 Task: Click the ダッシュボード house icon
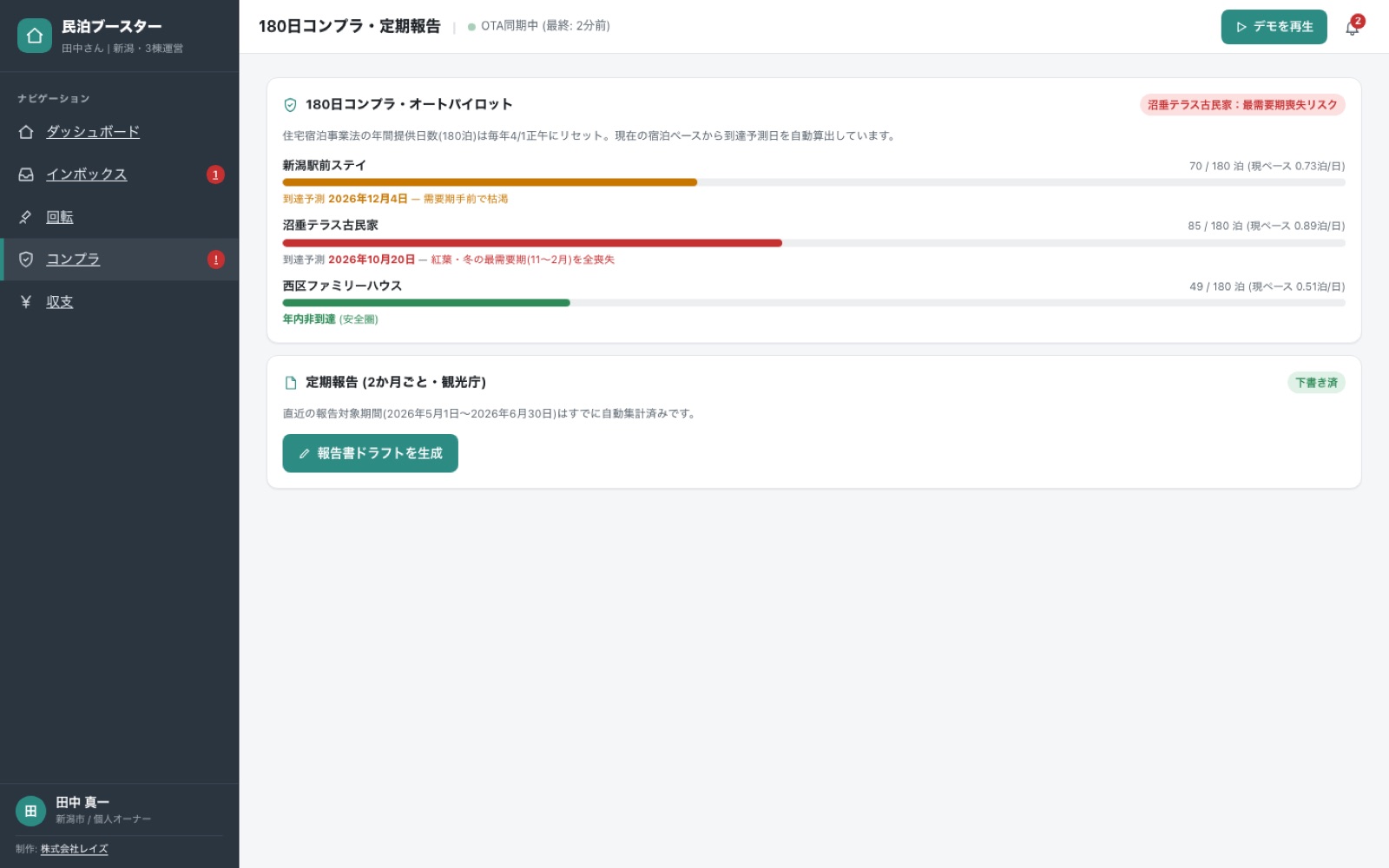(x=26, y=132)
